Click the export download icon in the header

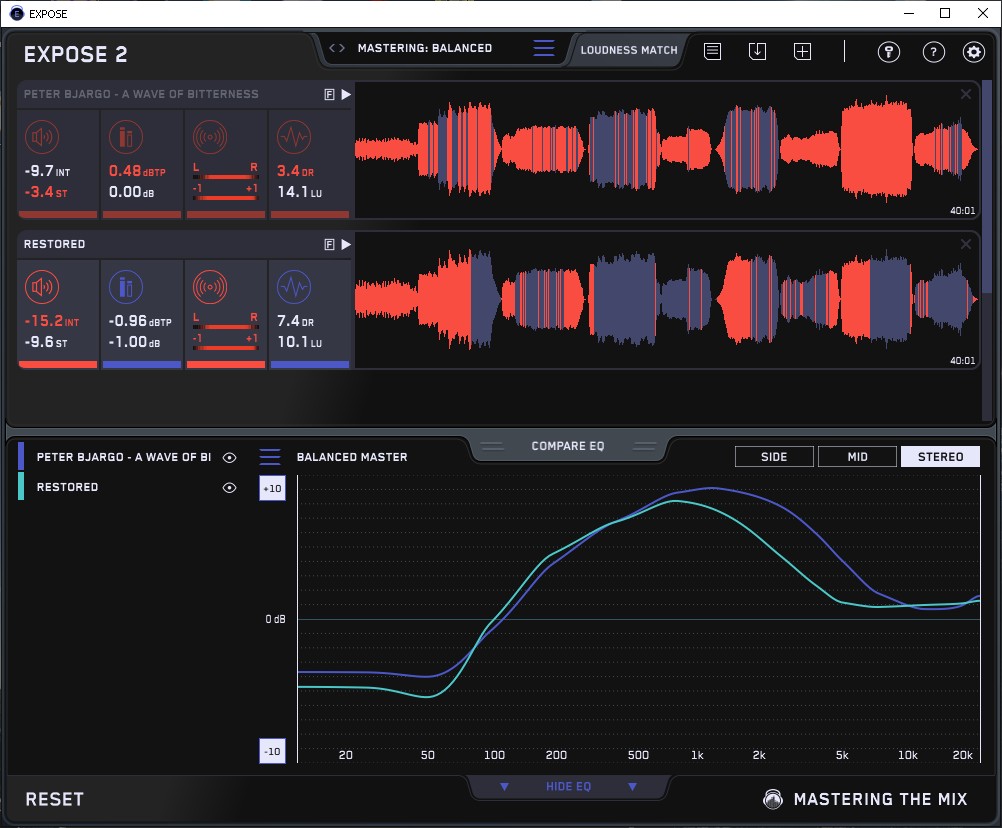click(757, 52)
